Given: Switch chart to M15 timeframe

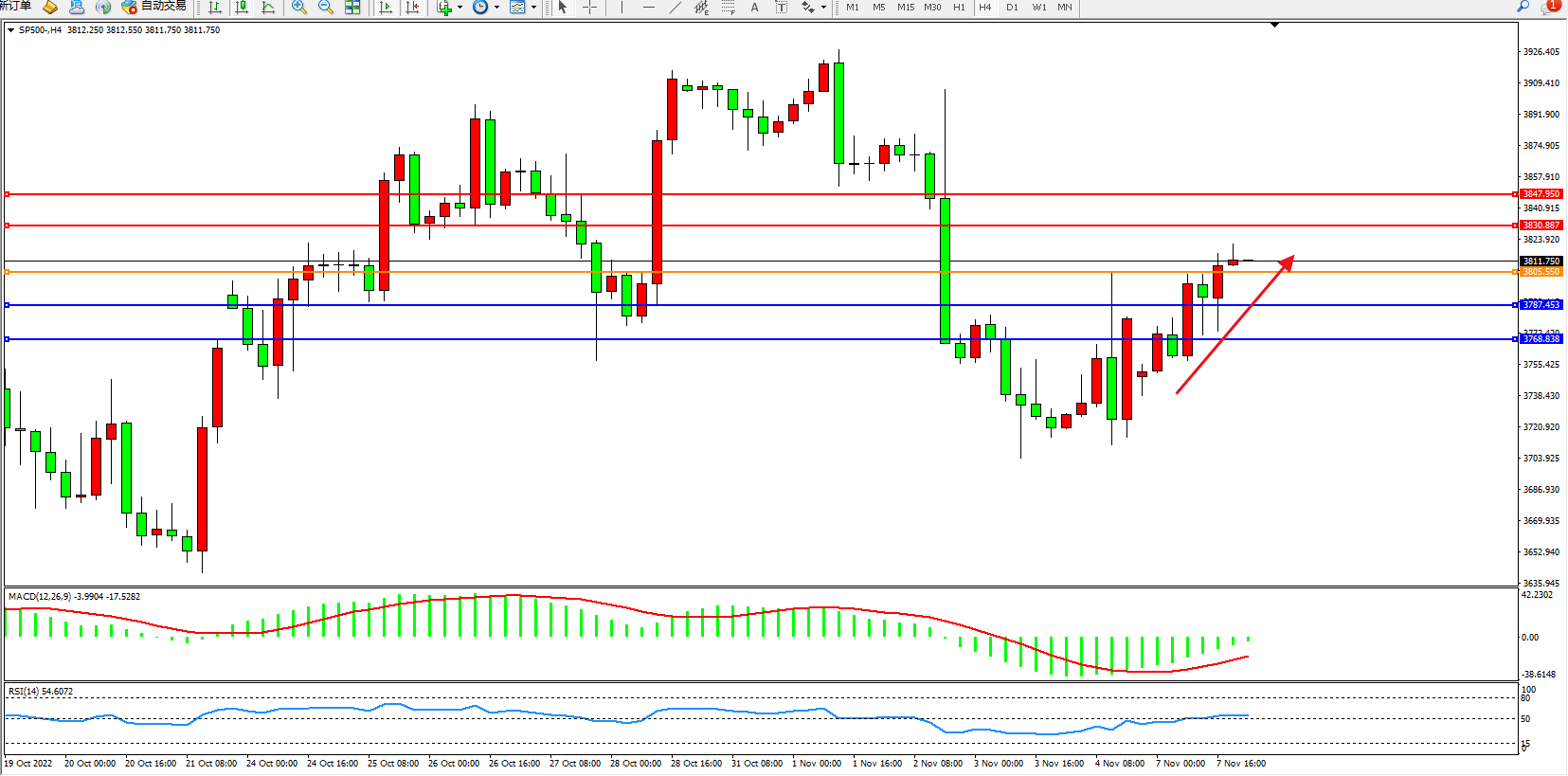Looking at the screenshot, I should coord(906,8).
